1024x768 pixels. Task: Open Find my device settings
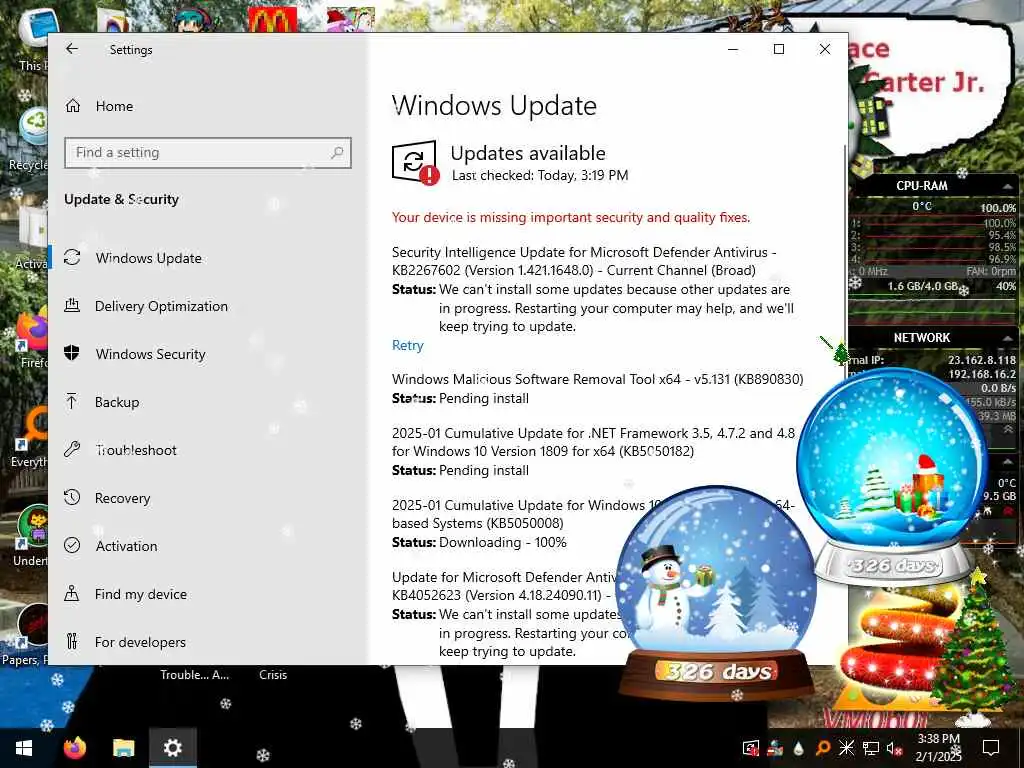pyautogui.click(x=140, y=594)
